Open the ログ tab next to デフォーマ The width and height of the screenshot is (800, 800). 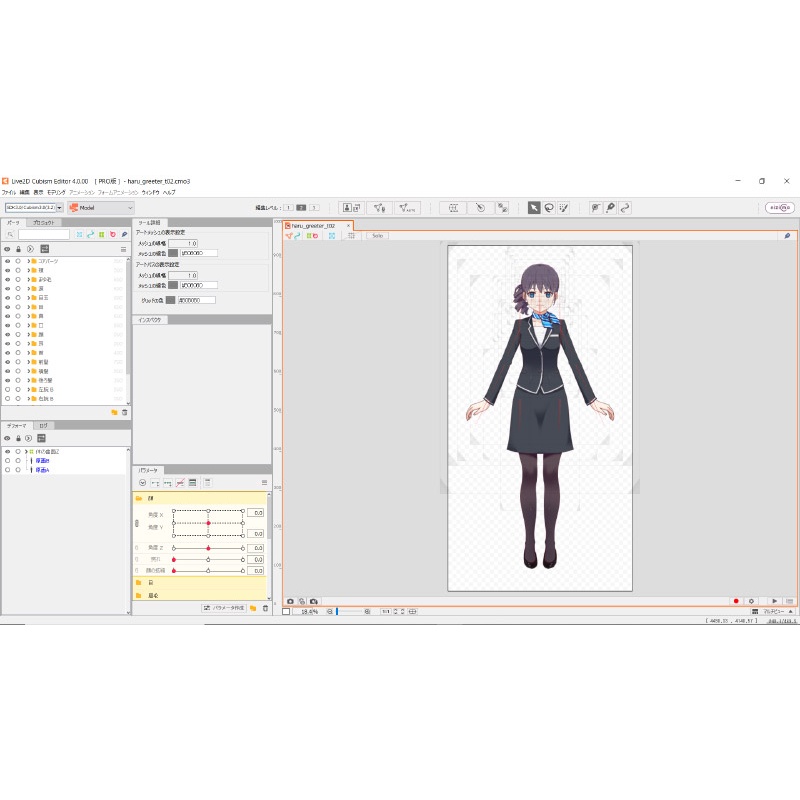point(42,425)
